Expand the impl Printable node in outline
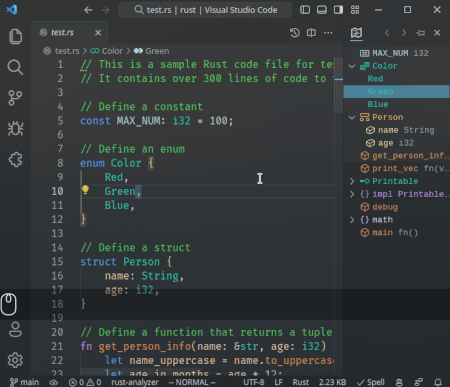 click(x=352, y=194)
